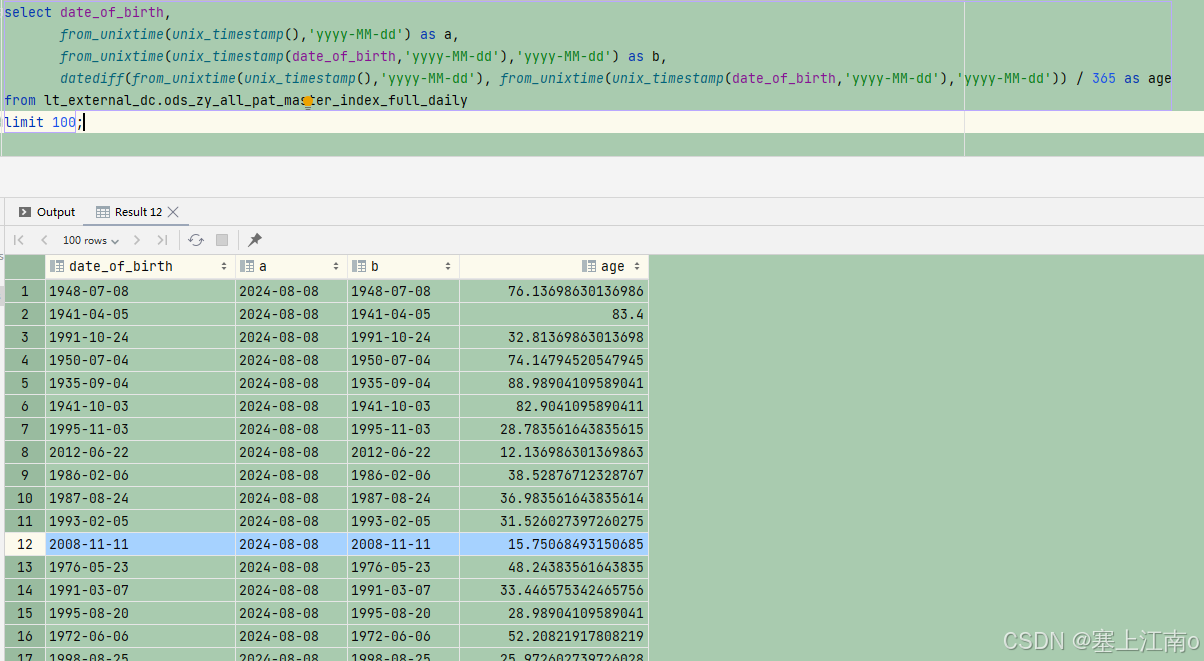This screenshot has height=661, width=1204.
Task: Go to first page of results
Action: point(18,240)
